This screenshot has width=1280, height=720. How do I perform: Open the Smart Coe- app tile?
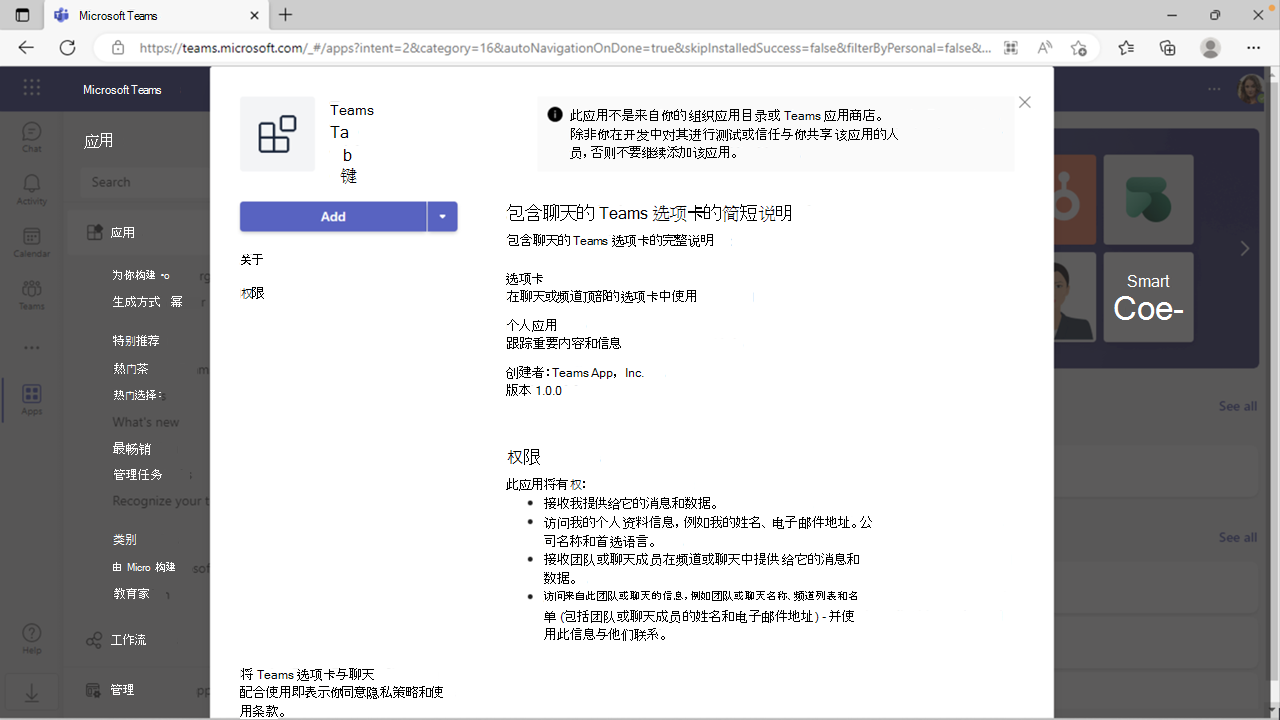[x=1148, y=297]
